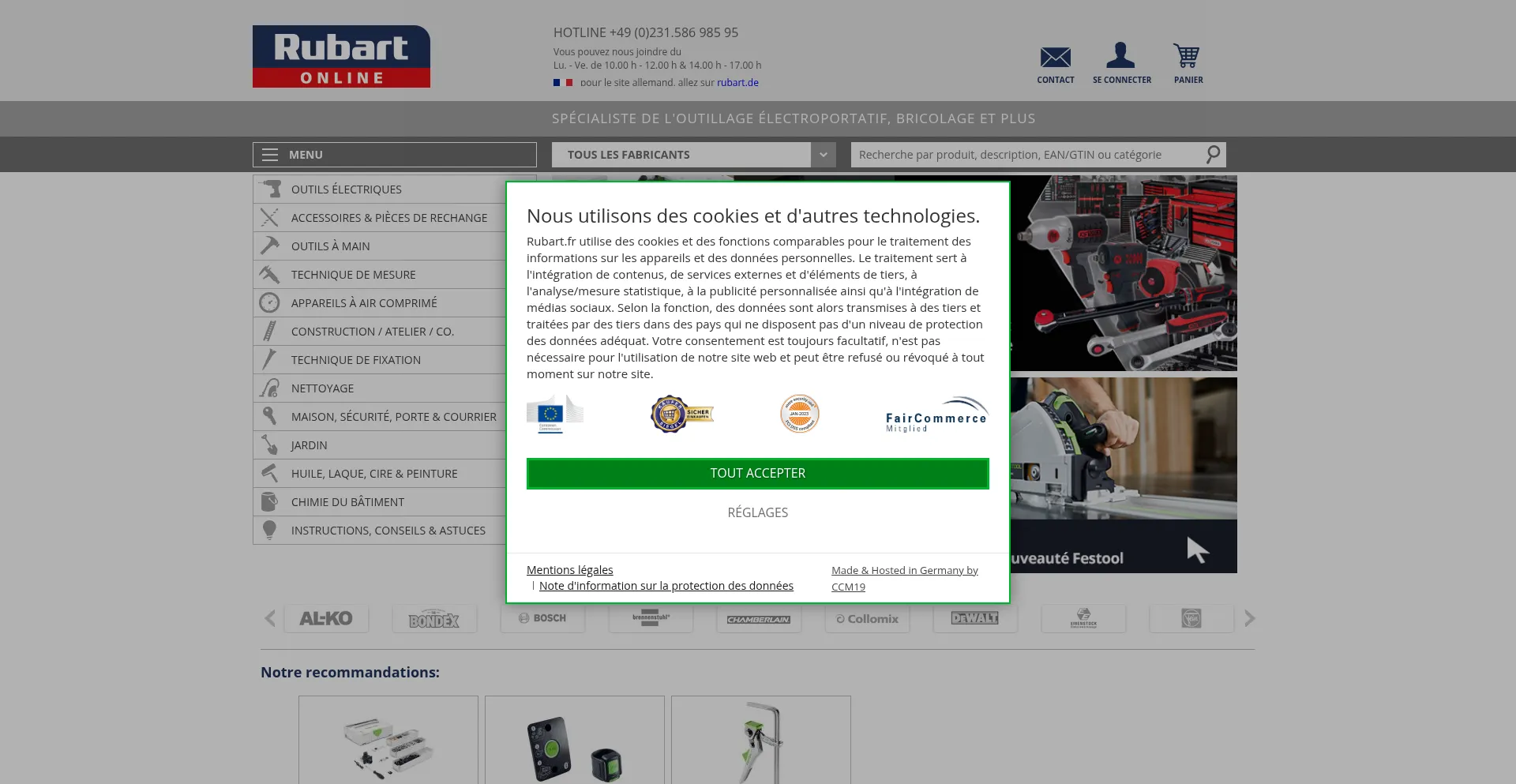Select the Bosch brand logo
The width and height of the screenshot is (1516, 784).
pos(542,619)
